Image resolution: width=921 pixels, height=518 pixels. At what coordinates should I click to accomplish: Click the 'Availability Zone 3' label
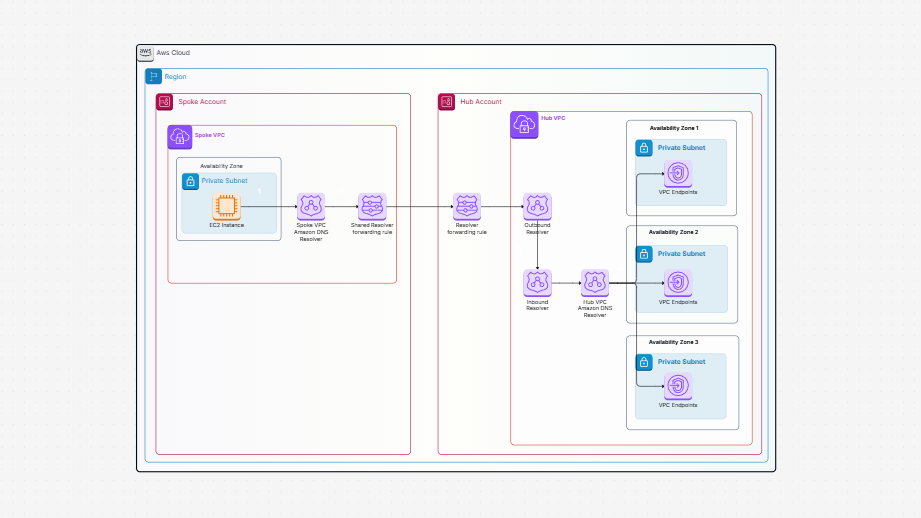tap(673, 342)
